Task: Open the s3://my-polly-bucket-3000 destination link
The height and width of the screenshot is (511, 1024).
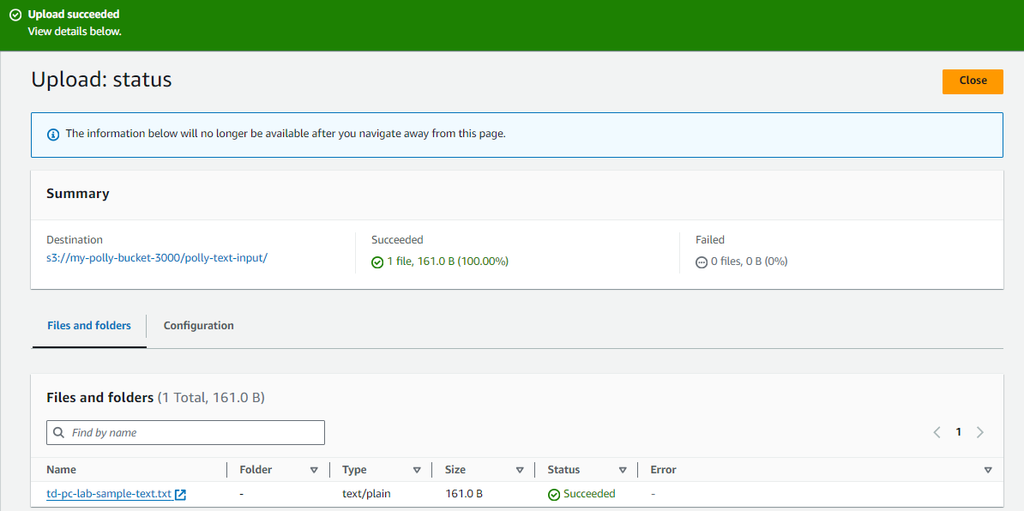Action: [x=157, y=258]
